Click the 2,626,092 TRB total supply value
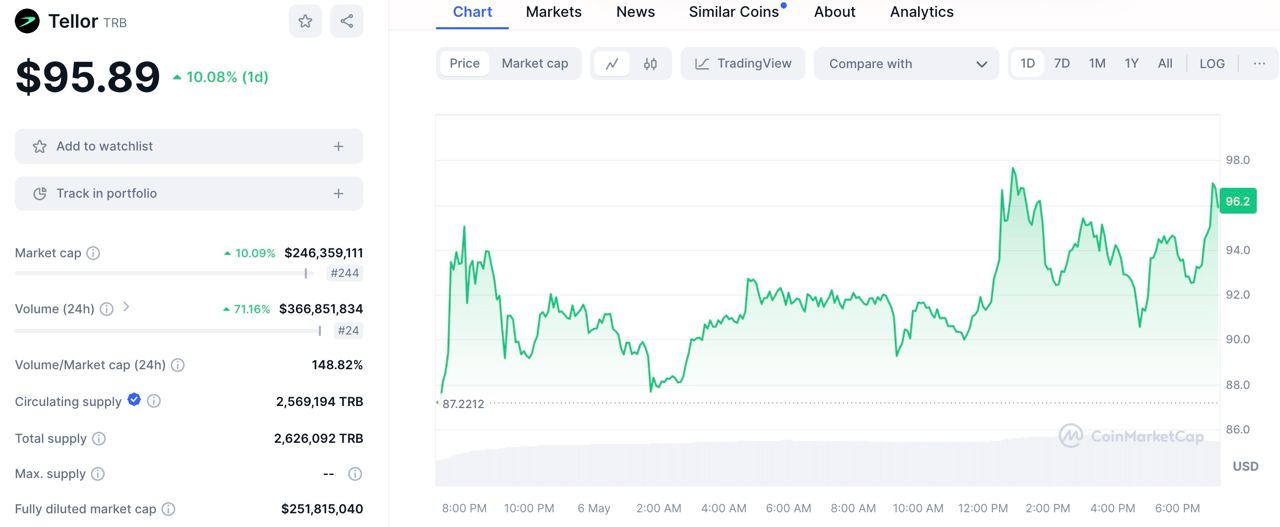The height and width of the screenshot is (527, 1280). [318, 438]
